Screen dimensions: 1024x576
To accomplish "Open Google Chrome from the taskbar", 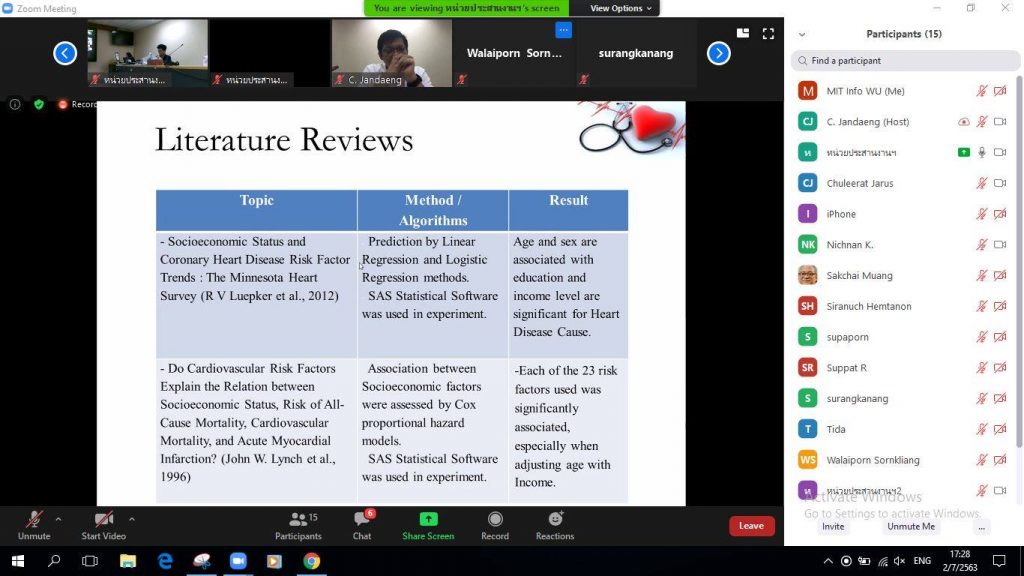I will point(311,561).
